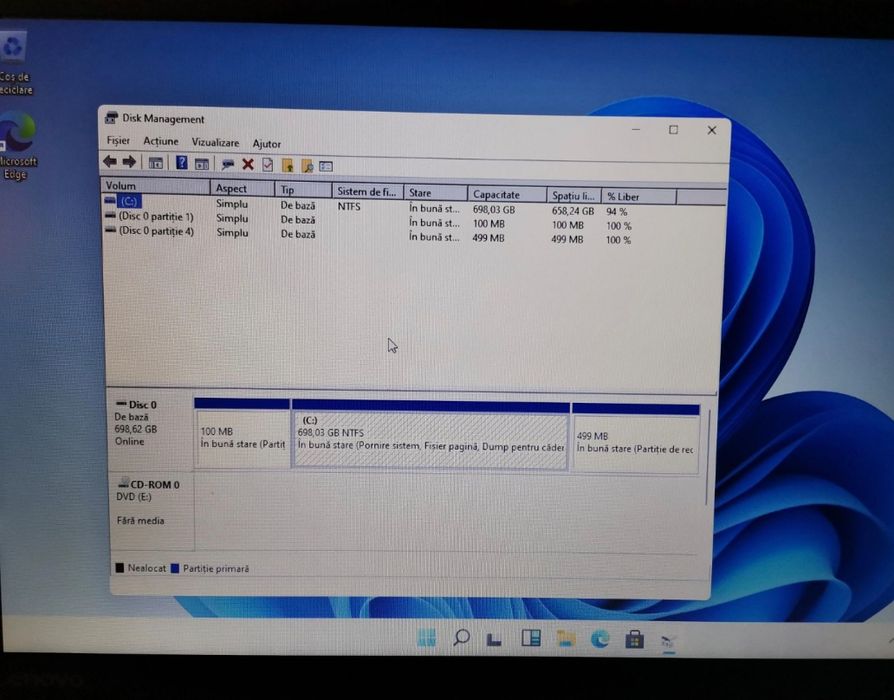Open the Acțiune menu
894x700 pixels.
[161, 141]
